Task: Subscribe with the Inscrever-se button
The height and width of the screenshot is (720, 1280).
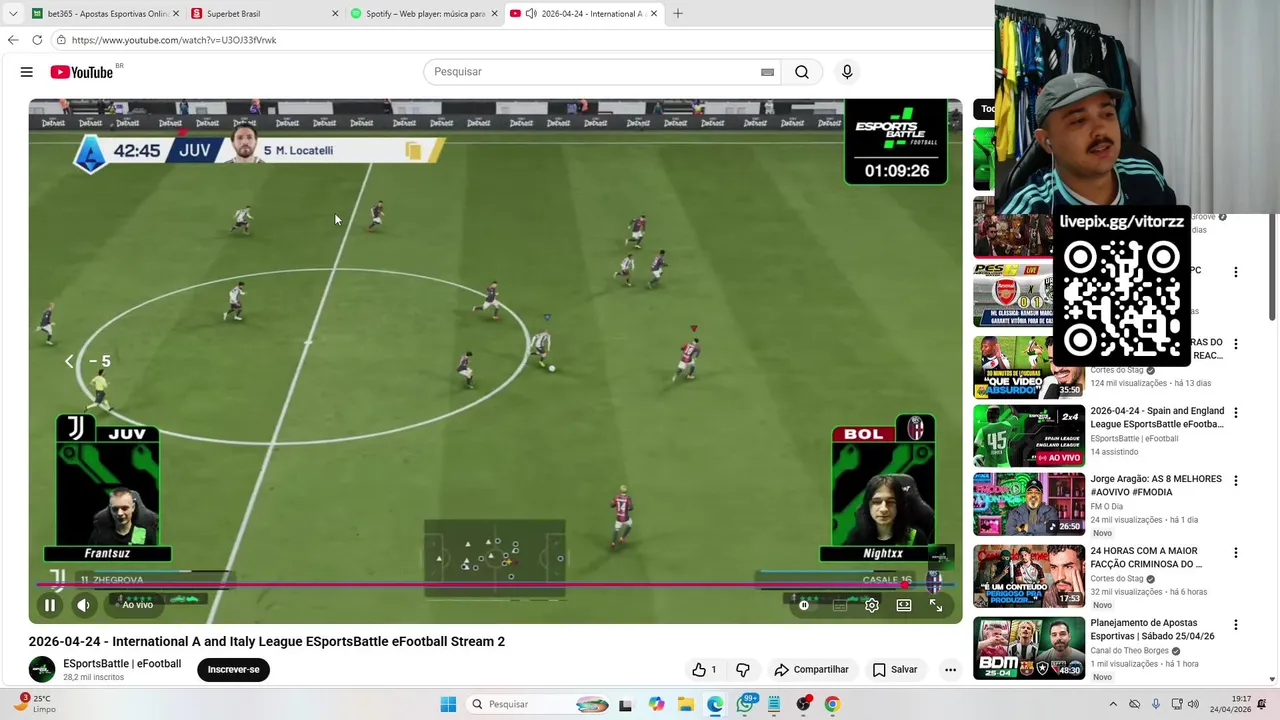Action: pyautogui.click(x=233, y=670)
